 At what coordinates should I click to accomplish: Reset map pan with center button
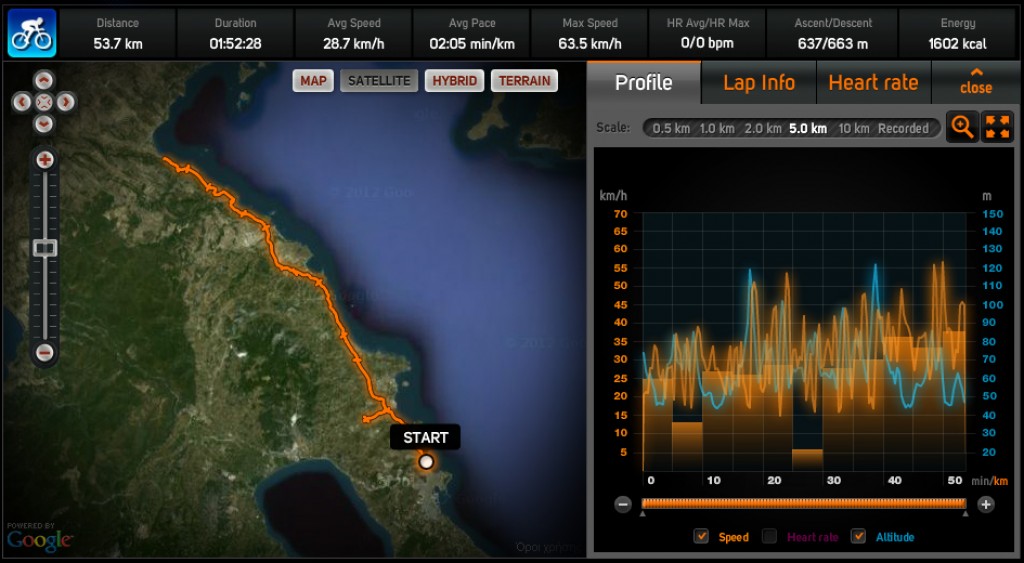click(x=44, y=102)
